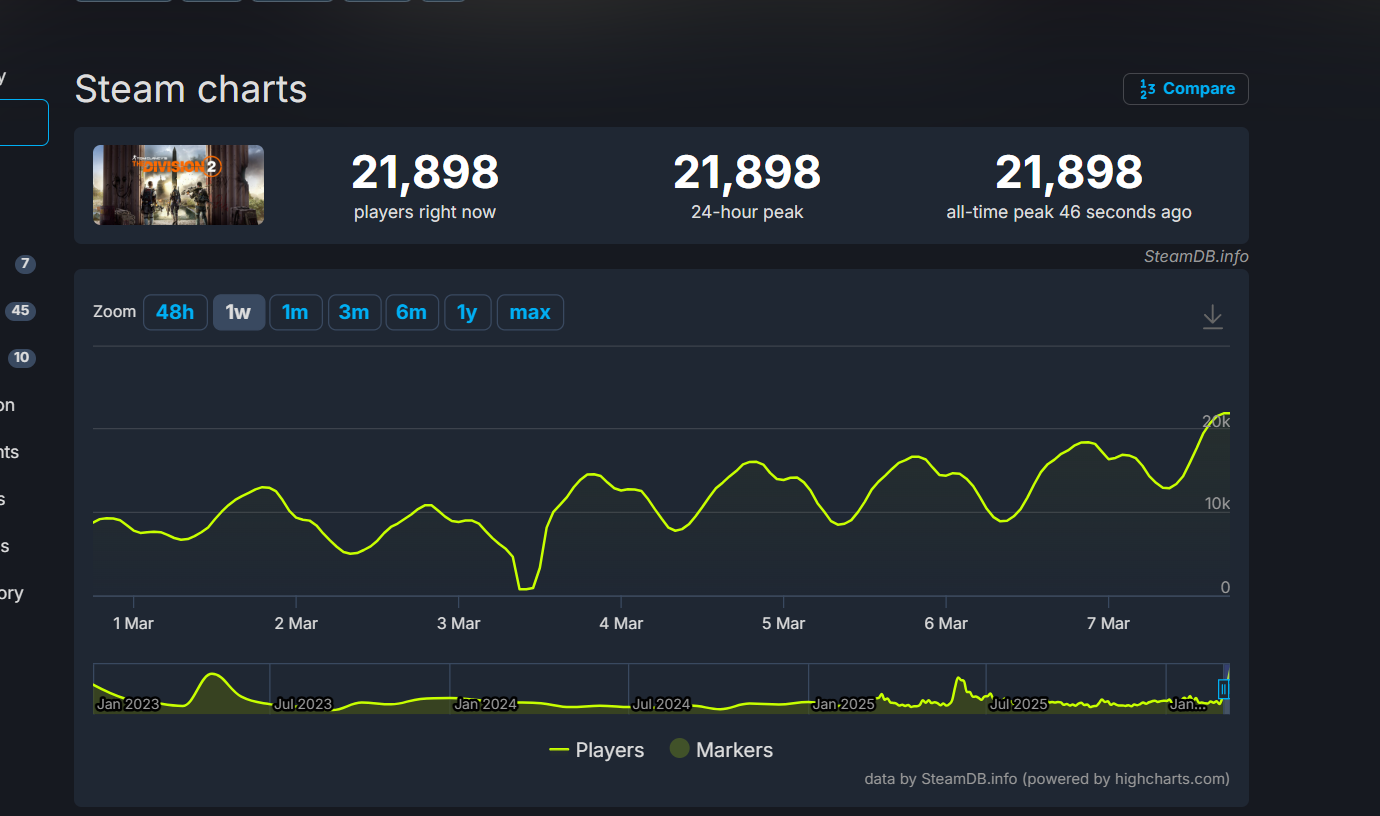Viewport: 1380px width, 816px height.
Task: Switch zoom to 1m
Action: [x=295, y=312]
